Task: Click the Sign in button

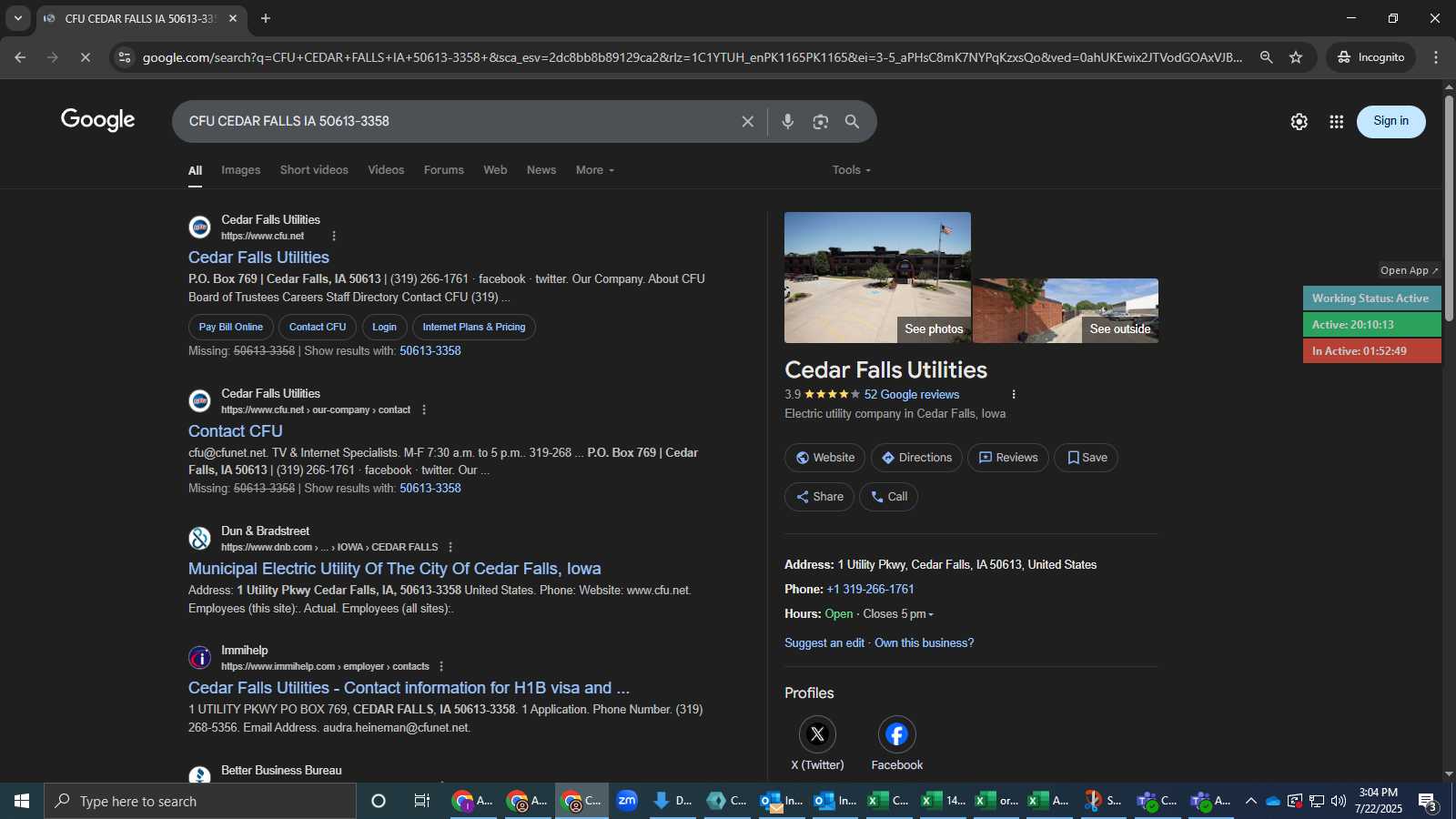Action: pos(1390,121)
